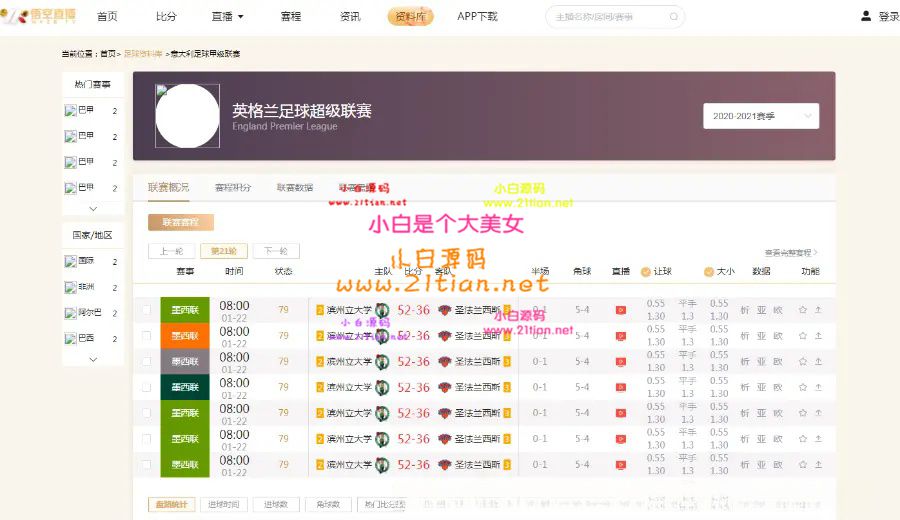
Task: Click the England Premier League round logo
Action: [187, 116]
